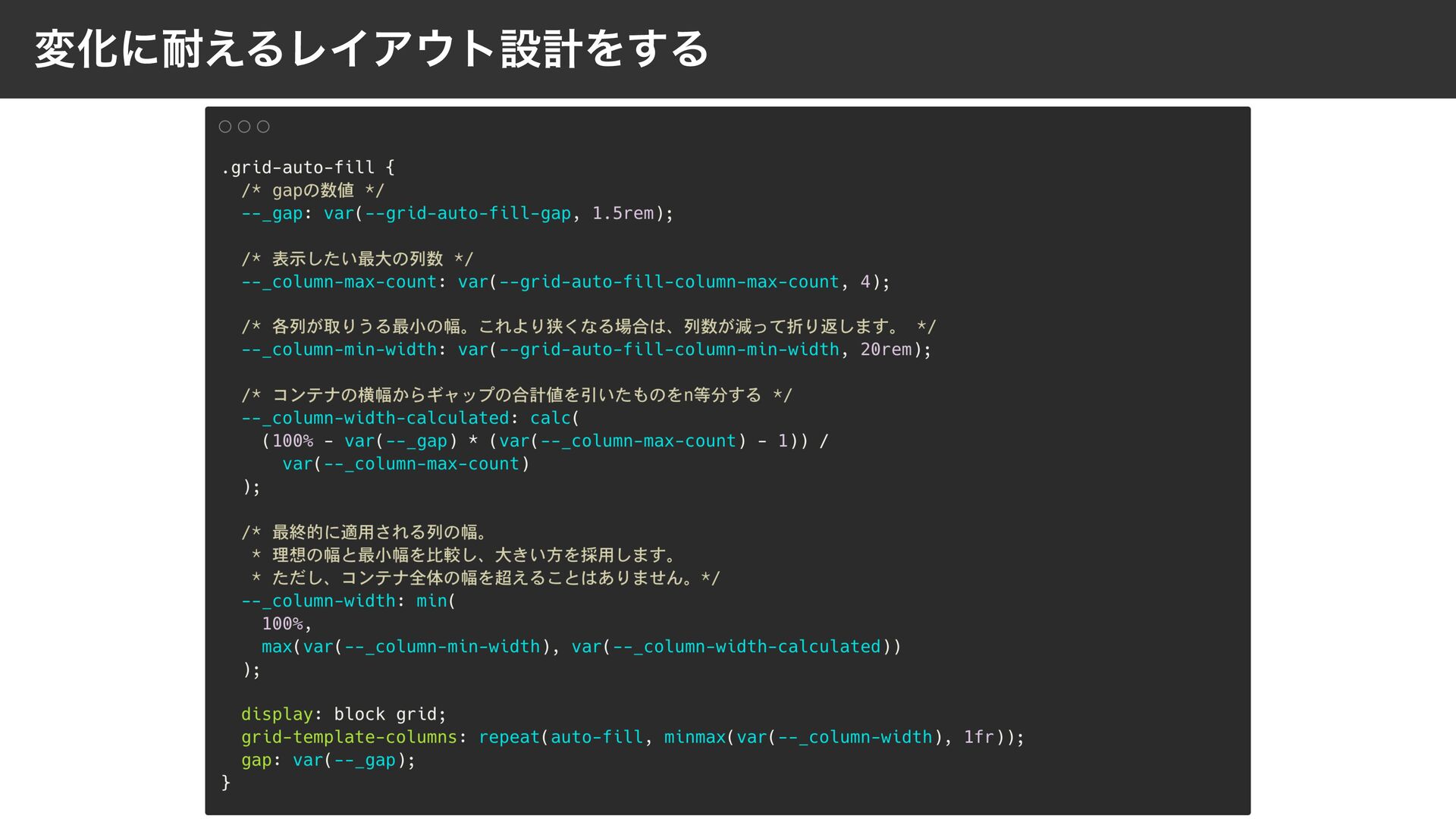Click the .grid-auto-fill selector text
1456x819 pixels.
[x=297, y=168]
